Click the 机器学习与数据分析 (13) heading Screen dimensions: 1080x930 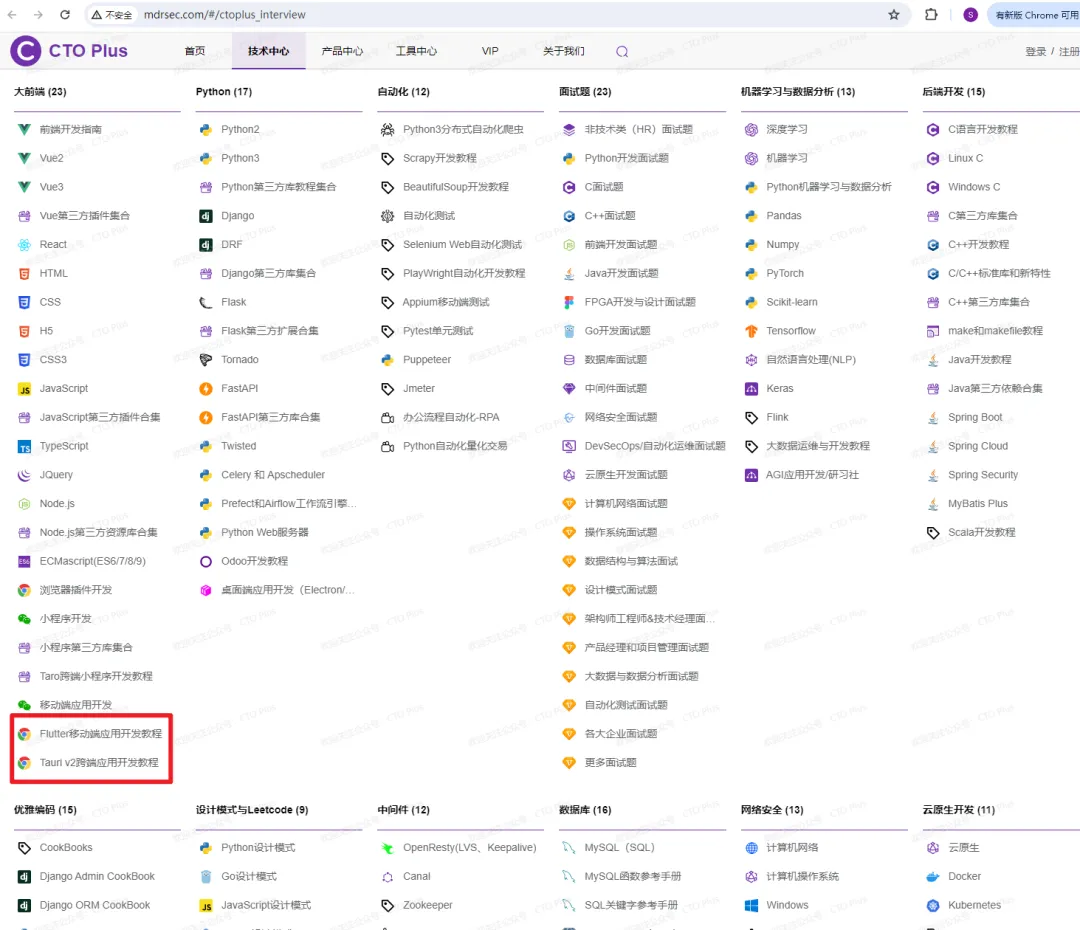point(798,92)
